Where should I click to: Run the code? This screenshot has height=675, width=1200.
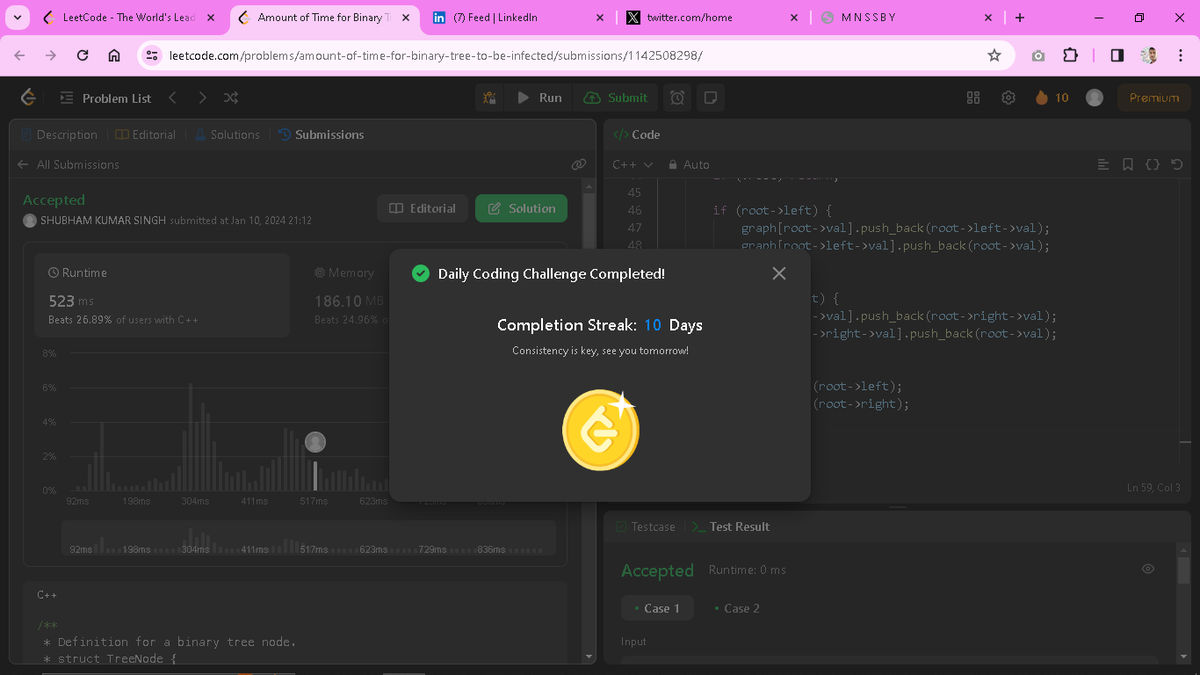point(540,98)
